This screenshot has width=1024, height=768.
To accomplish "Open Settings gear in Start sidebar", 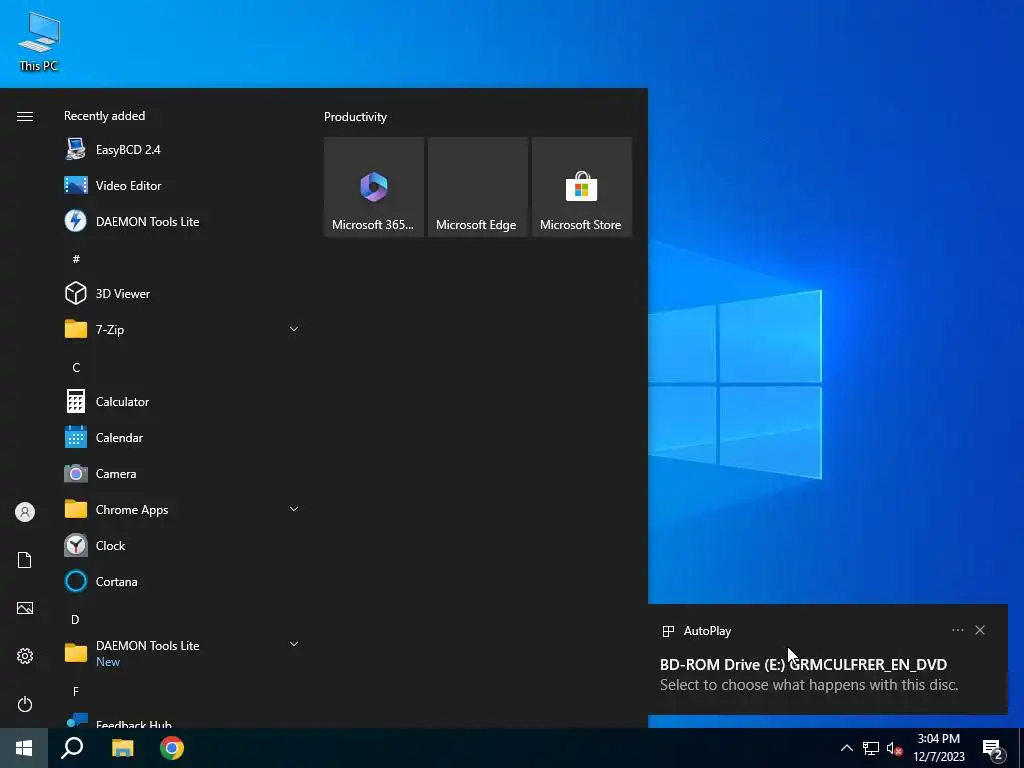I will tap(25, 656).
